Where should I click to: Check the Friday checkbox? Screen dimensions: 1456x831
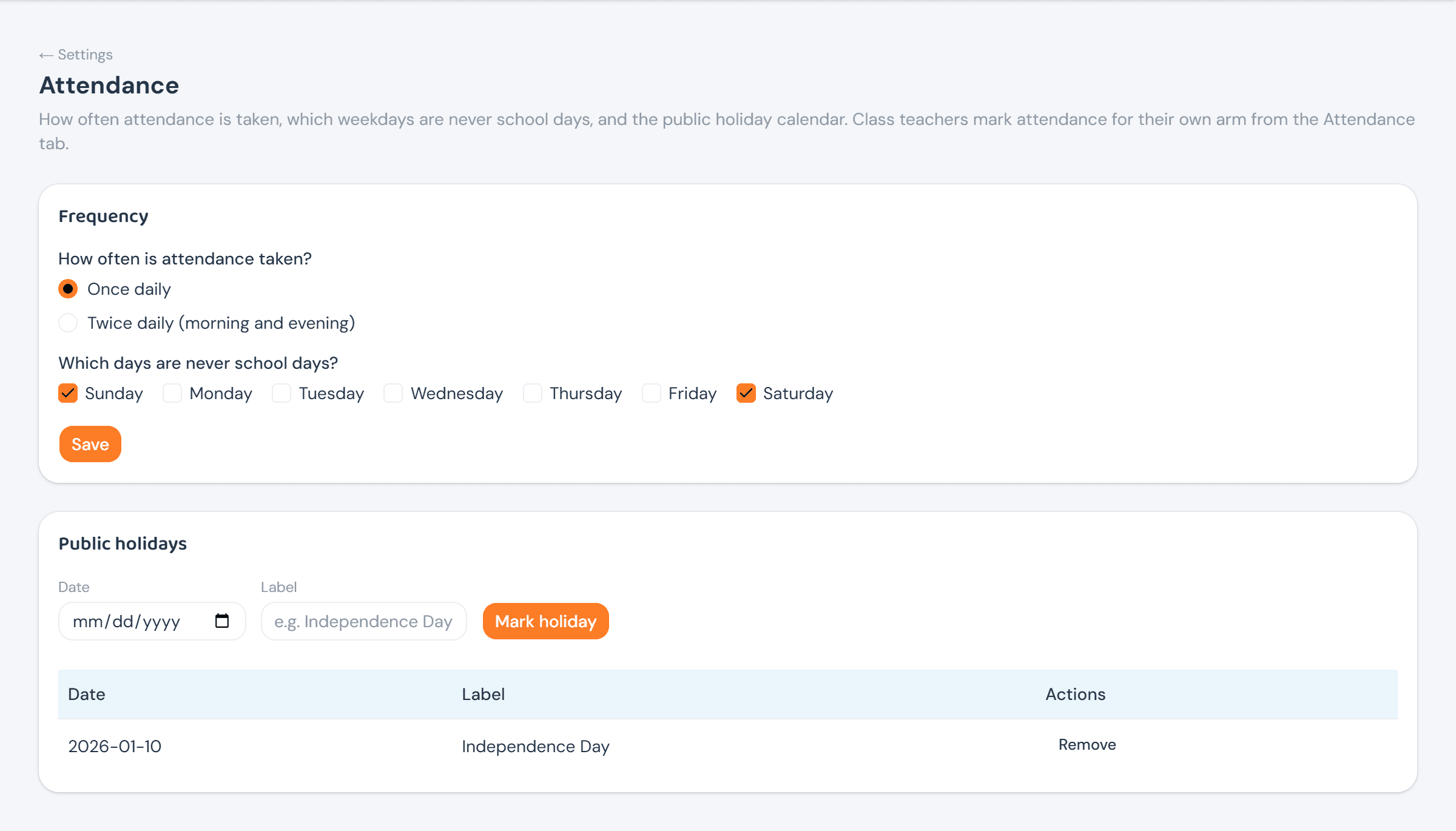pyautogui.click(x=652, y=393)
